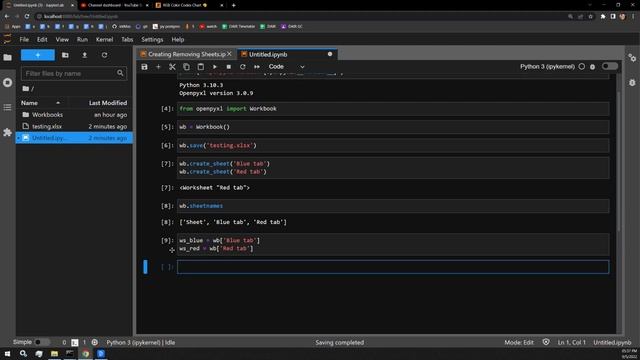Open File Explorer from the taskbar

pos(54,353)
